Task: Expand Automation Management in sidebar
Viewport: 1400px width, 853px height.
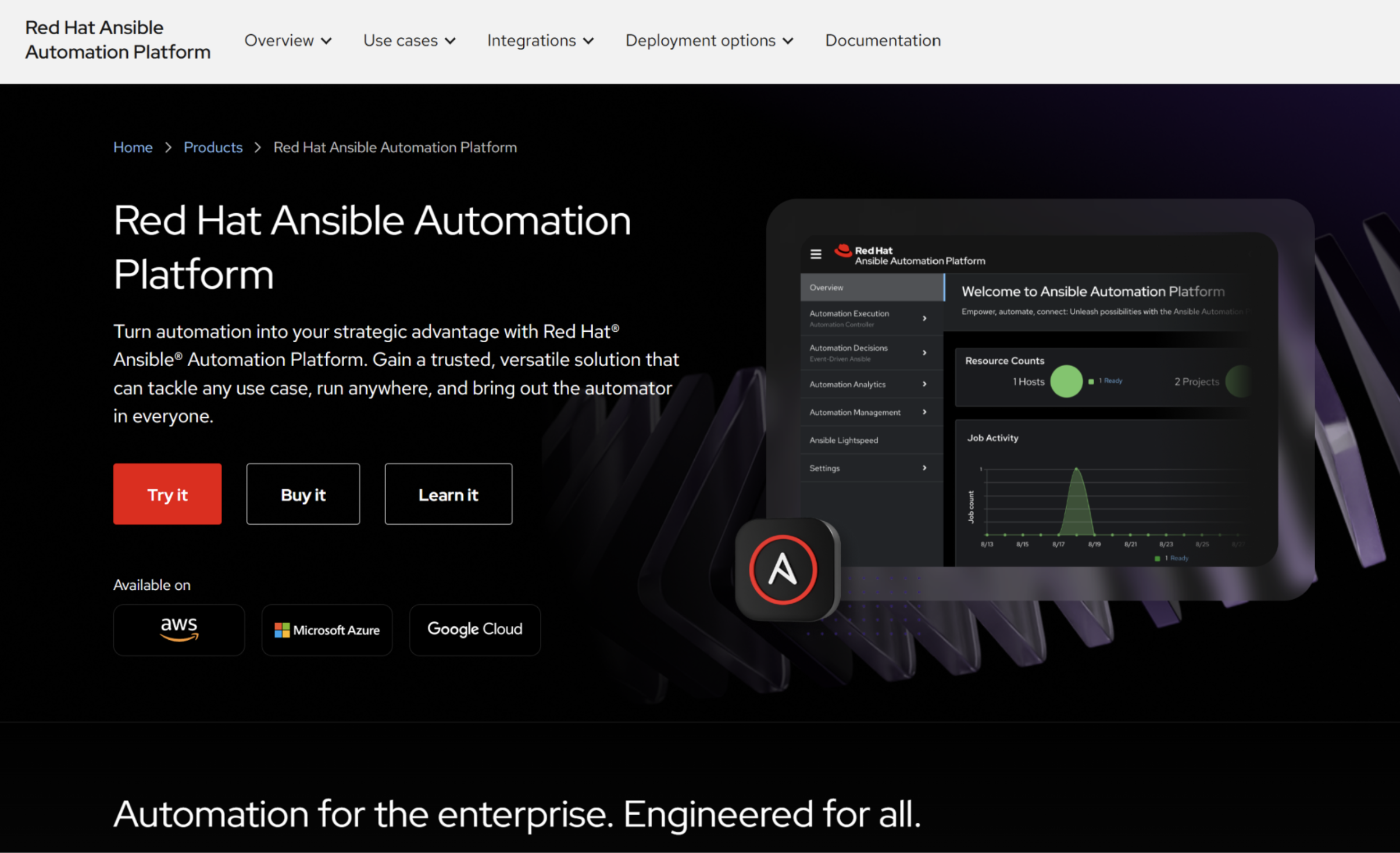Action: (872, 412)
